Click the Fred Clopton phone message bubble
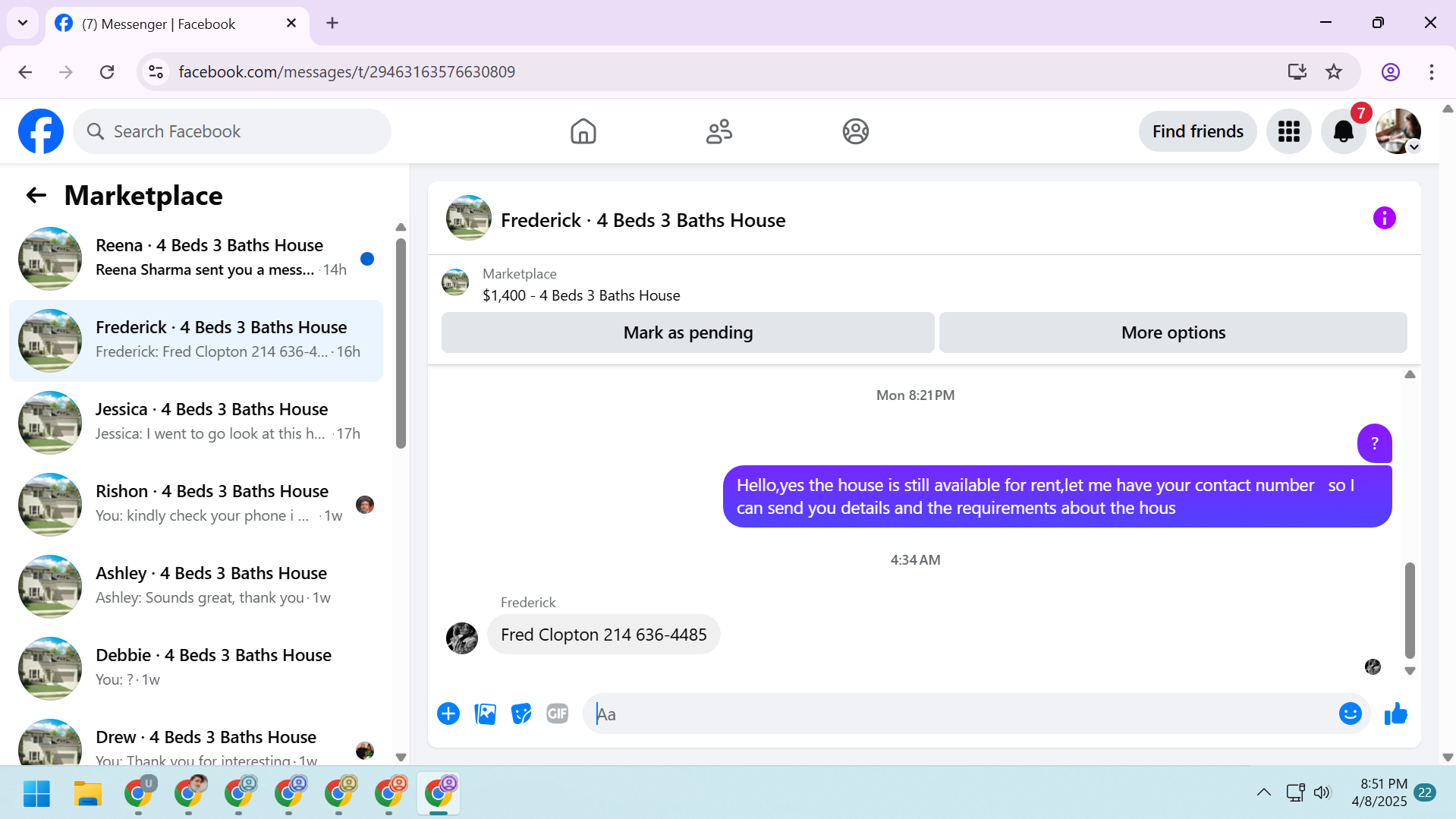Screen dimensions: 1456x819 tap(603, 635)
